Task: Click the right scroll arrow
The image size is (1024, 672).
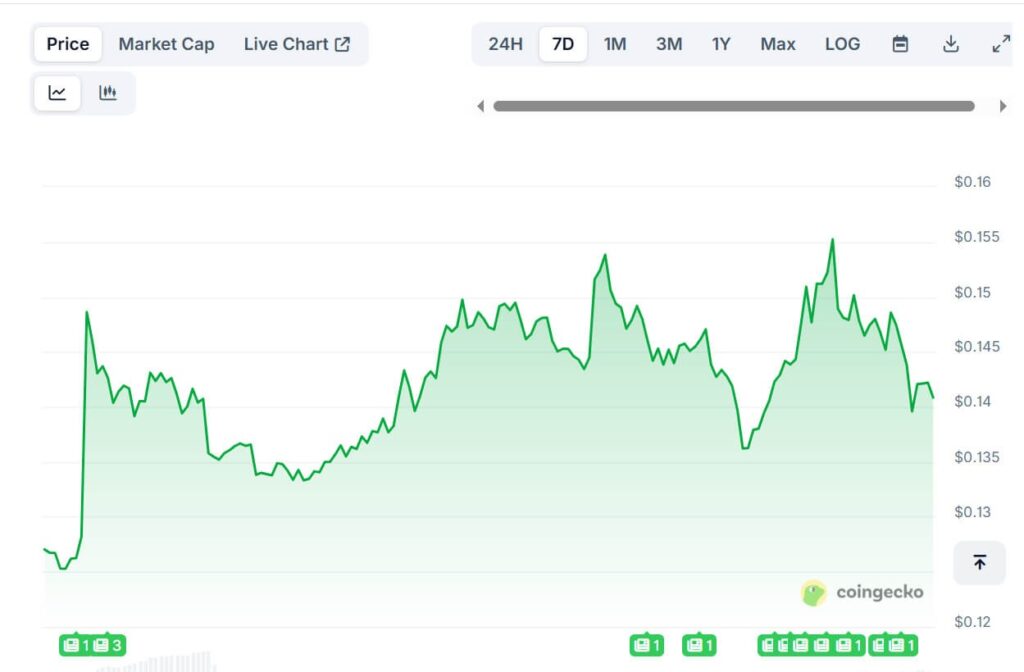Action: [x=1003, y=106]
